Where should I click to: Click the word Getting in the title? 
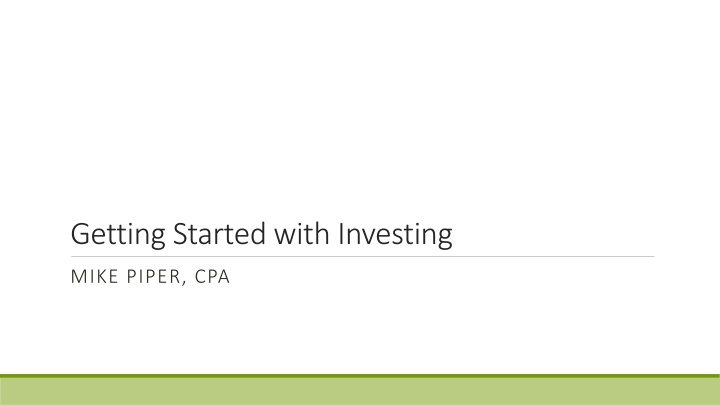pyautogui.click(x=118, y=235)
